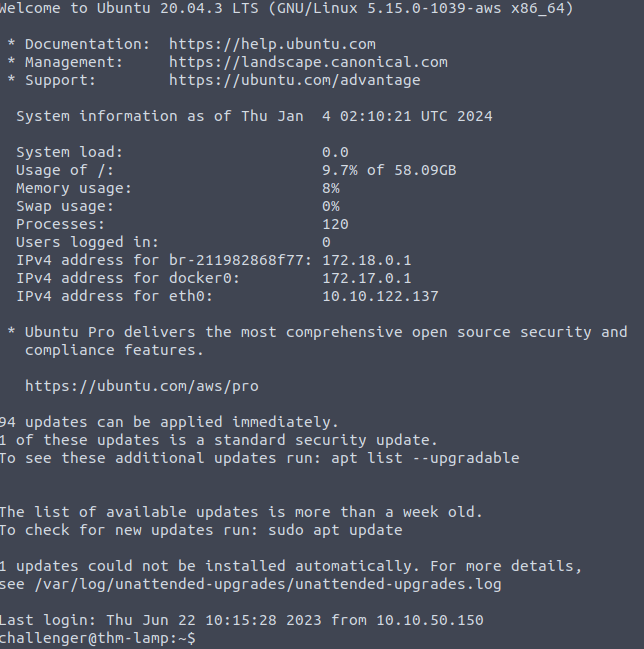Click the last login IP 10.10.50.150
Screen dimensions: 644x649
pos(430,620)
